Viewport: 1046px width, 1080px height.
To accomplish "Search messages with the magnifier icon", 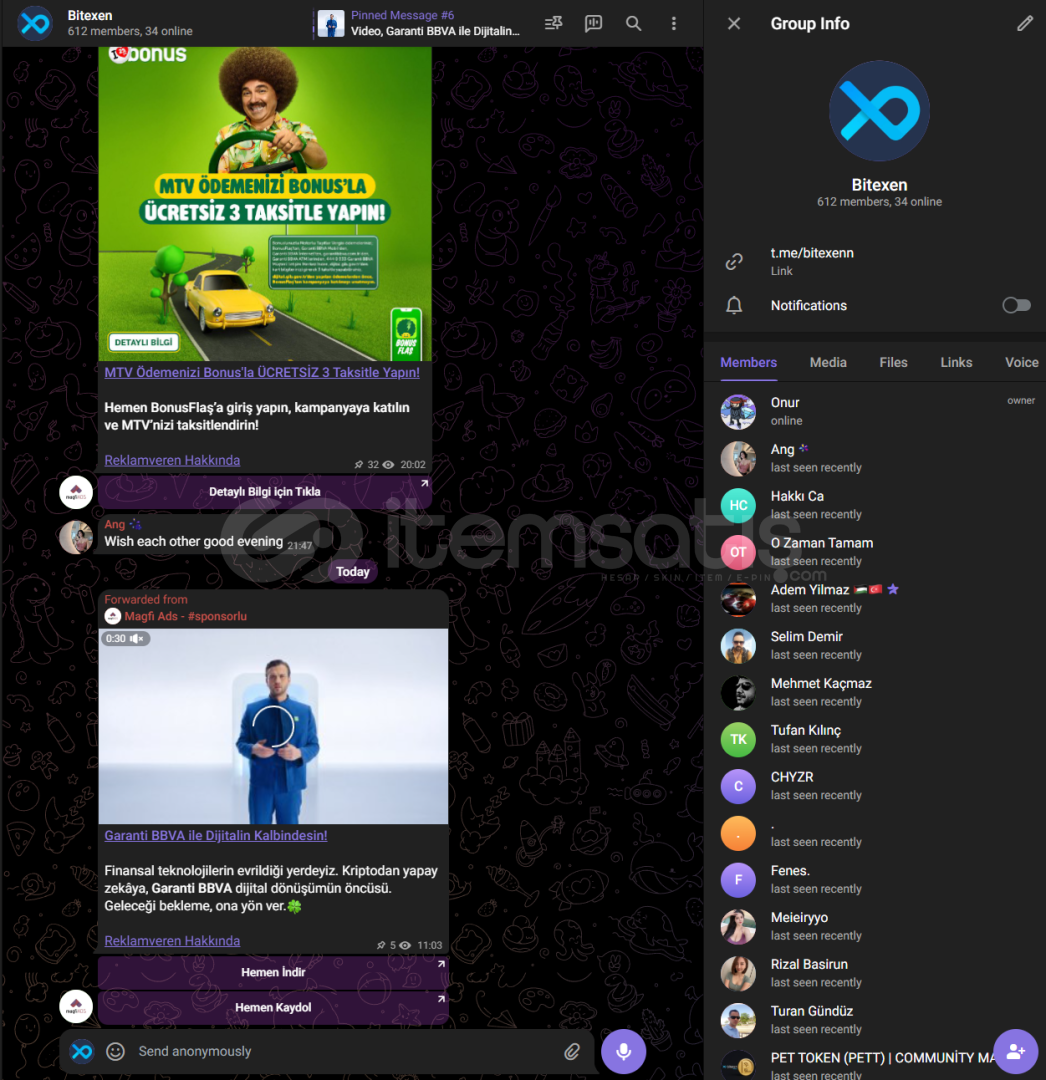I will point(633,23).
